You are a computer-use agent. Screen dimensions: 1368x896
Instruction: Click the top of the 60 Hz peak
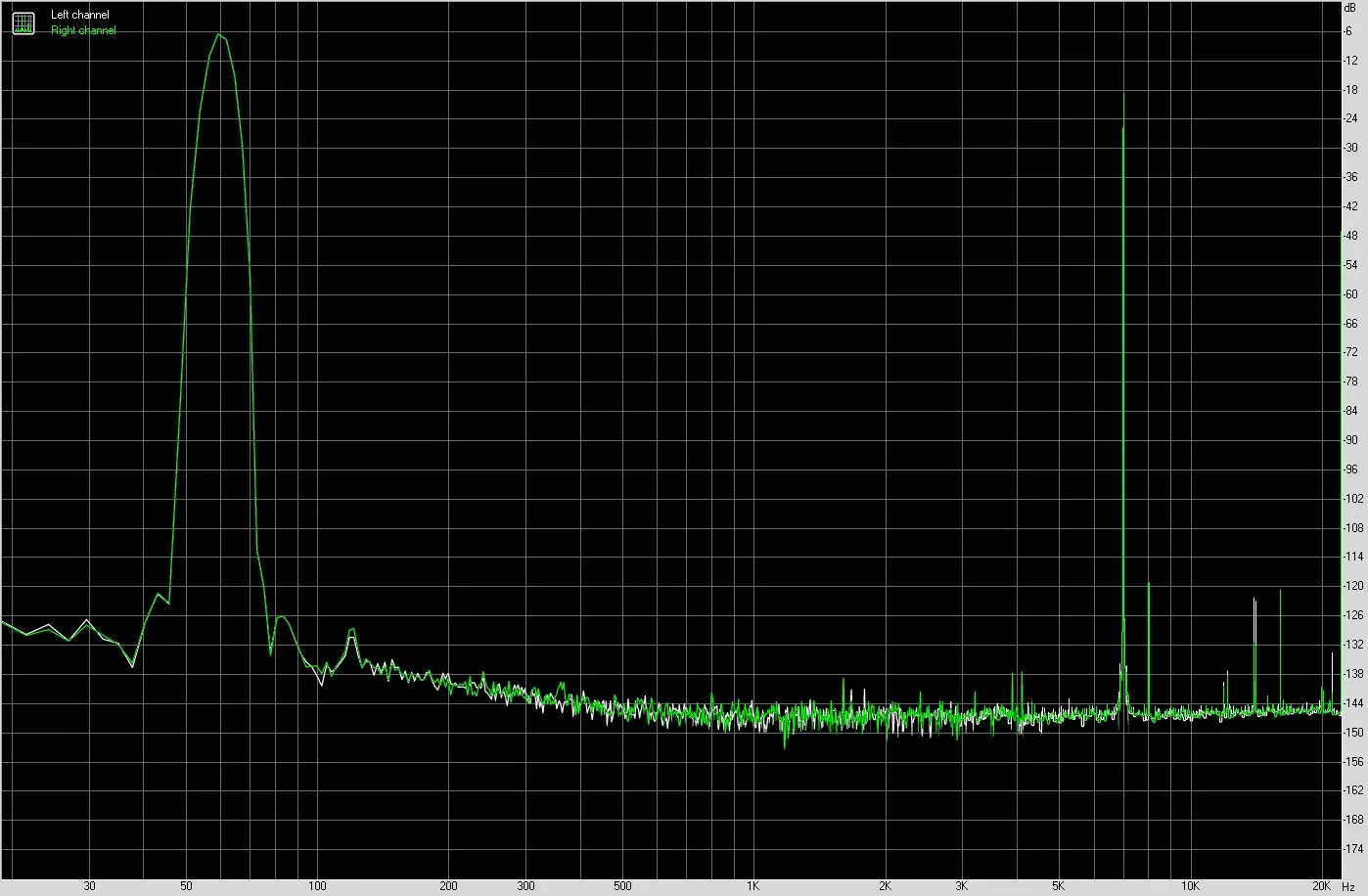pos(219,35)
